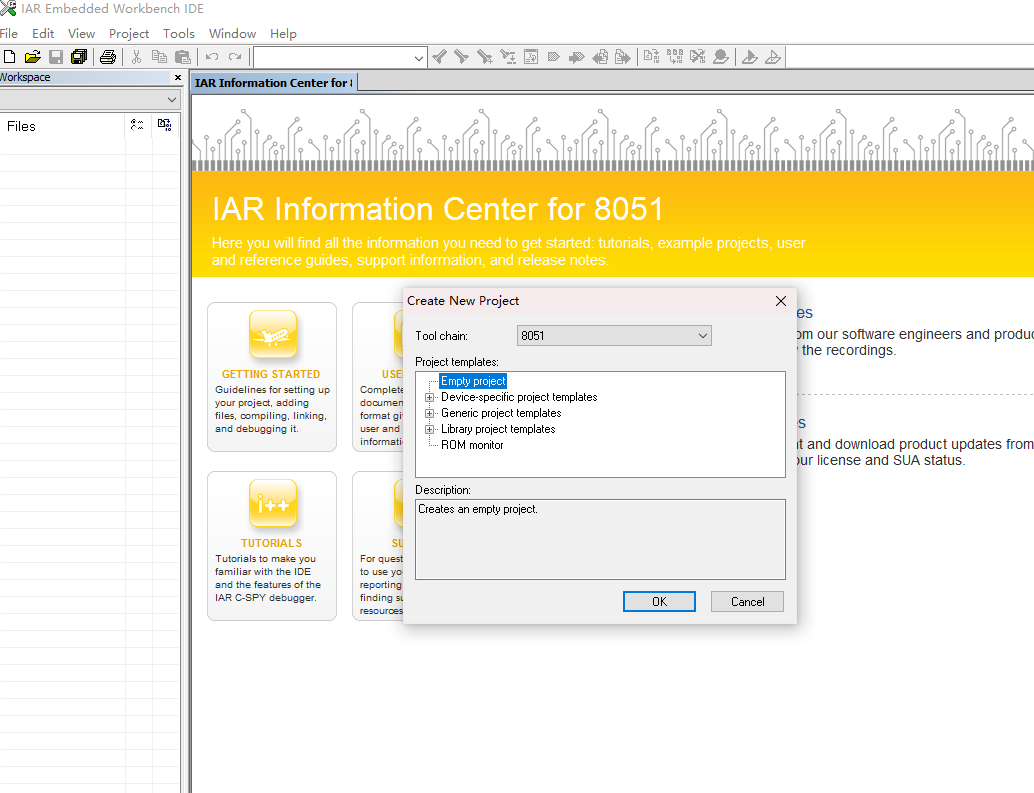Click the Toggle Bookmark tag icon
Viewport: 1034px width, 793px height.
pyautogui.click(x=554, y=57)
